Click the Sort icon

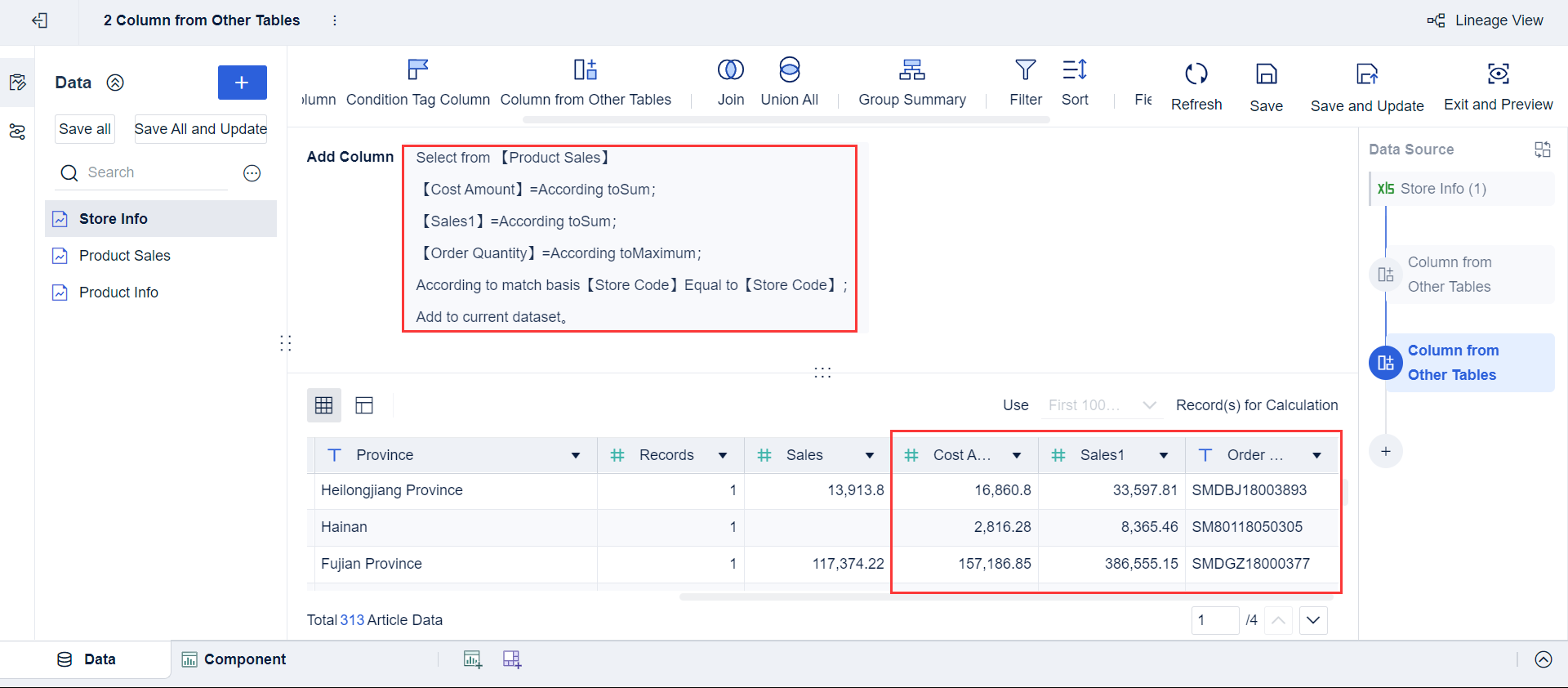tap(1074, 70)
